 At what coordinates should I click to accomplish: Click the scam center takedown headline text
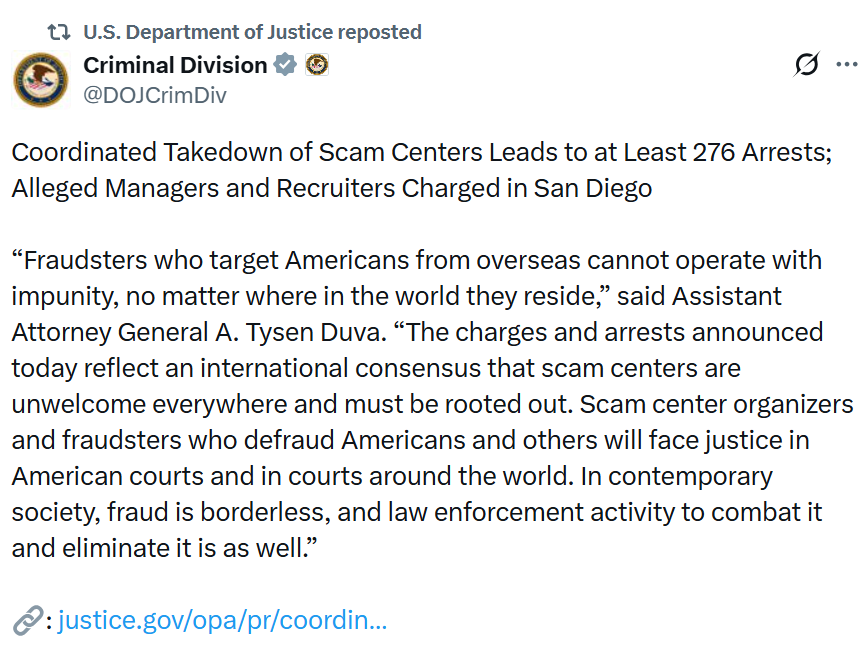420,170
